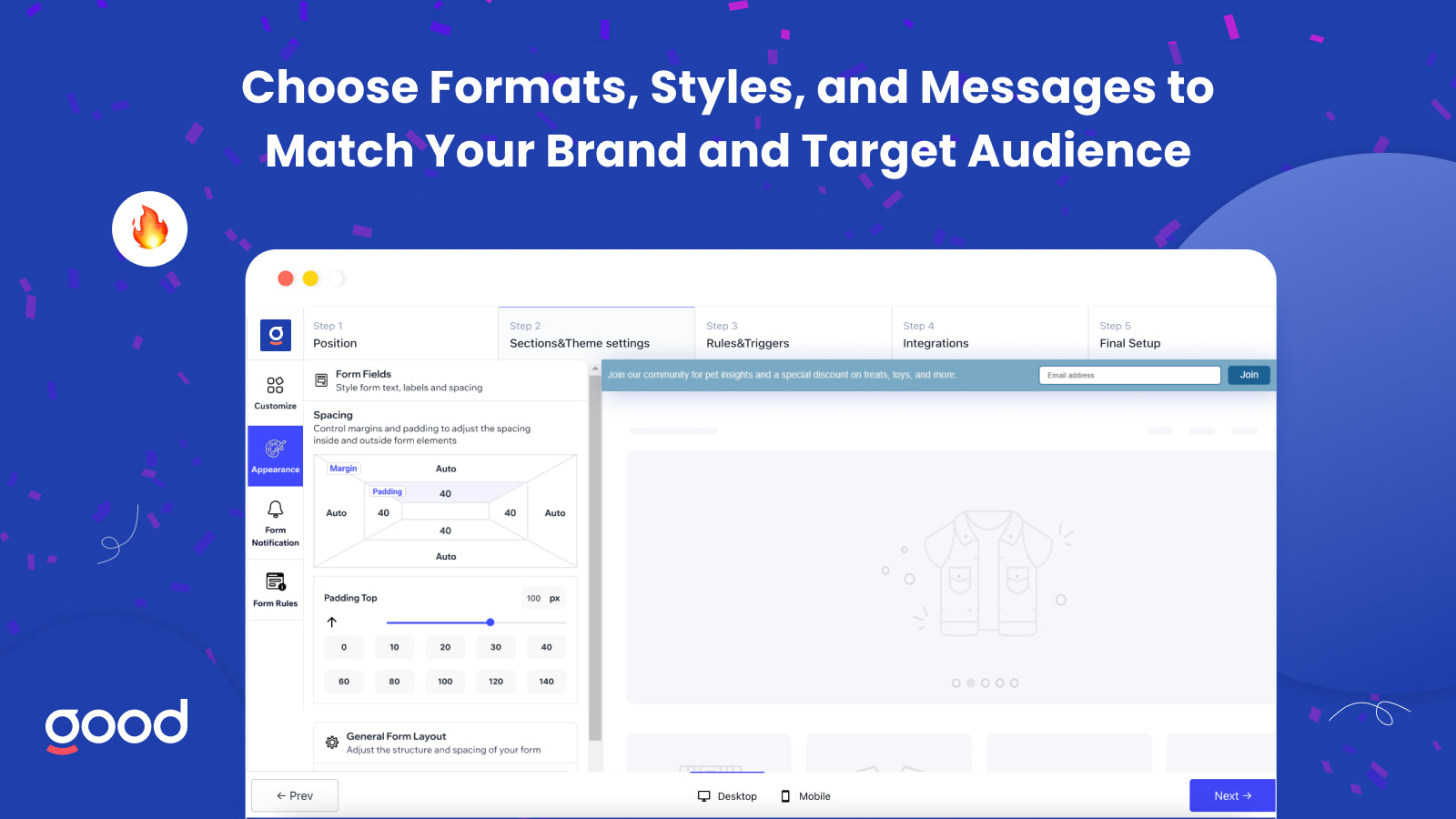Select the Appearance sidebar section
The image size is (1456, 819).
[x=275, y=456]
